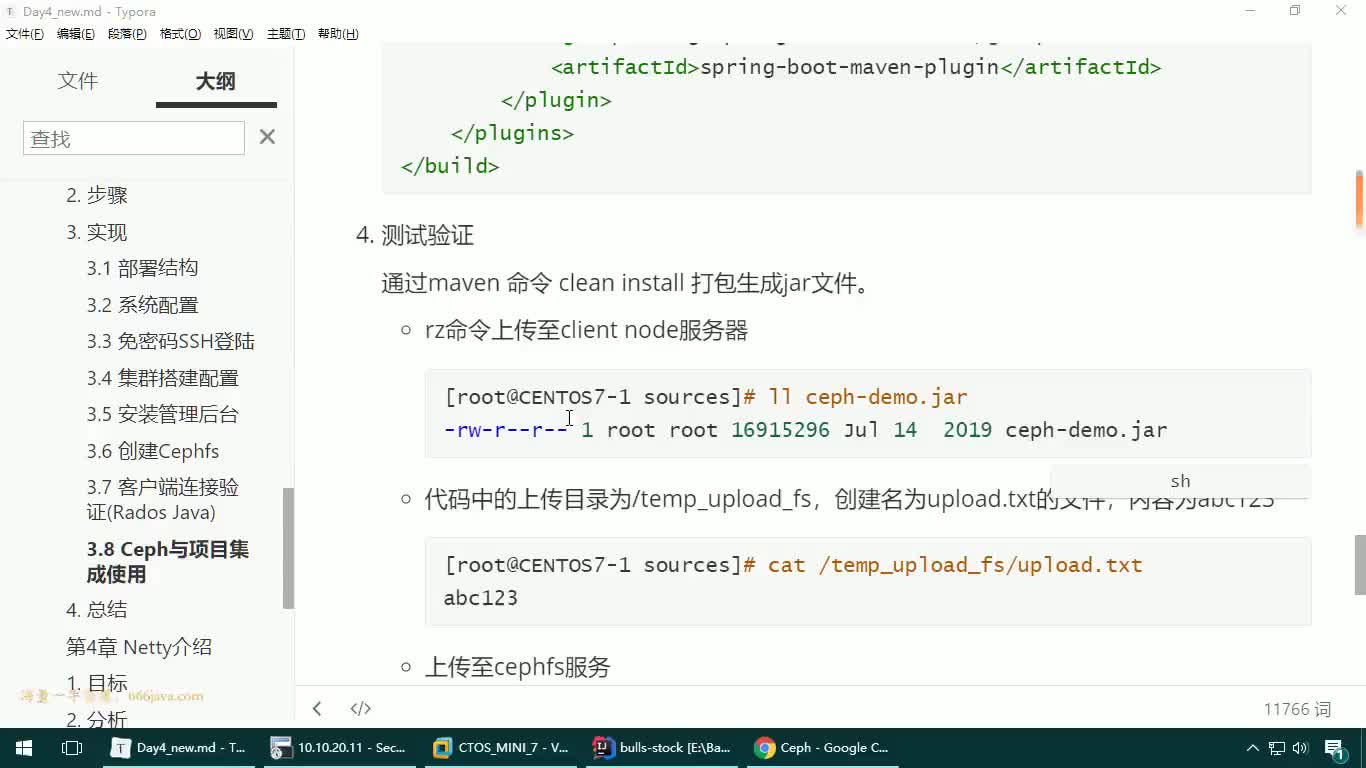1366x768 pixels.
Task: Open the 段落(P) menu
Action: 127,34
